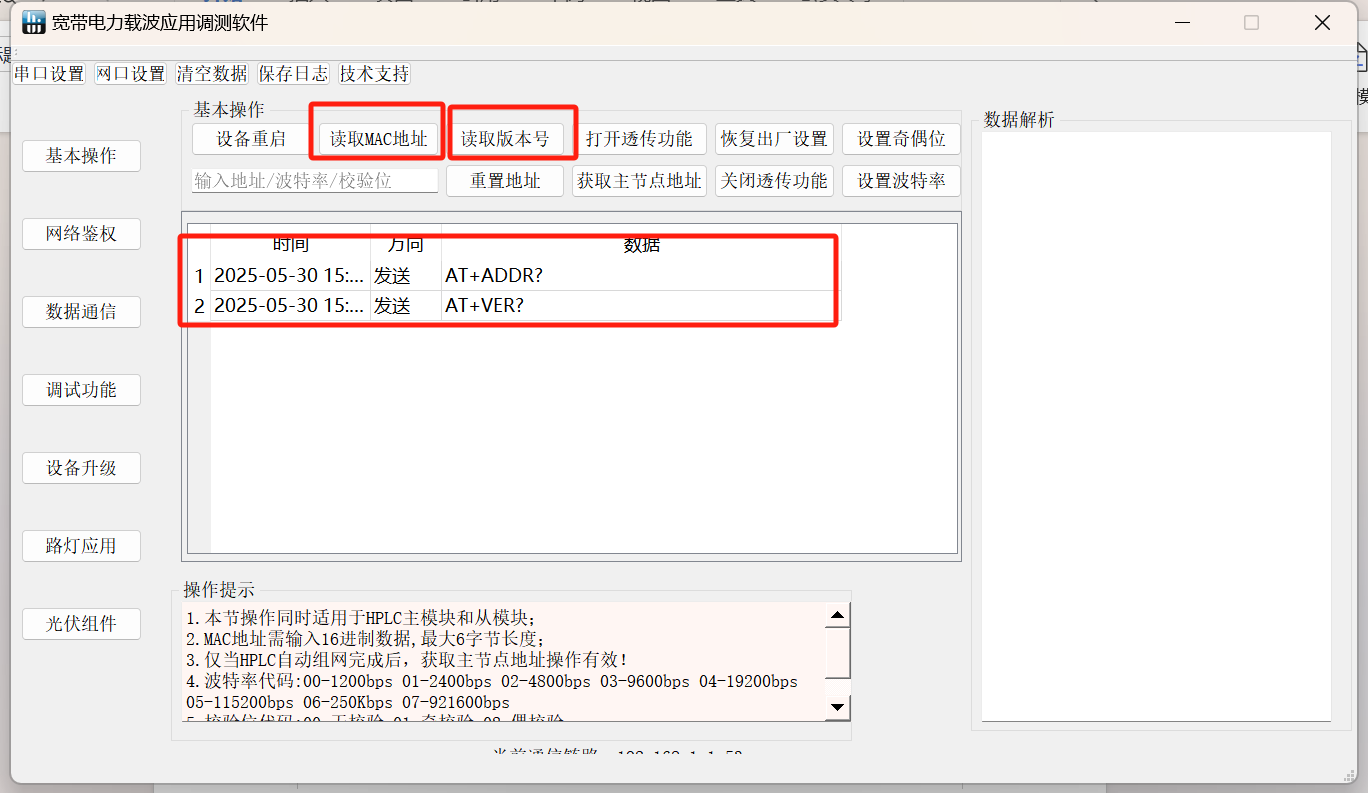
Task: Switch to 网络鉴权 panel
Action: (x=81, y=233)
